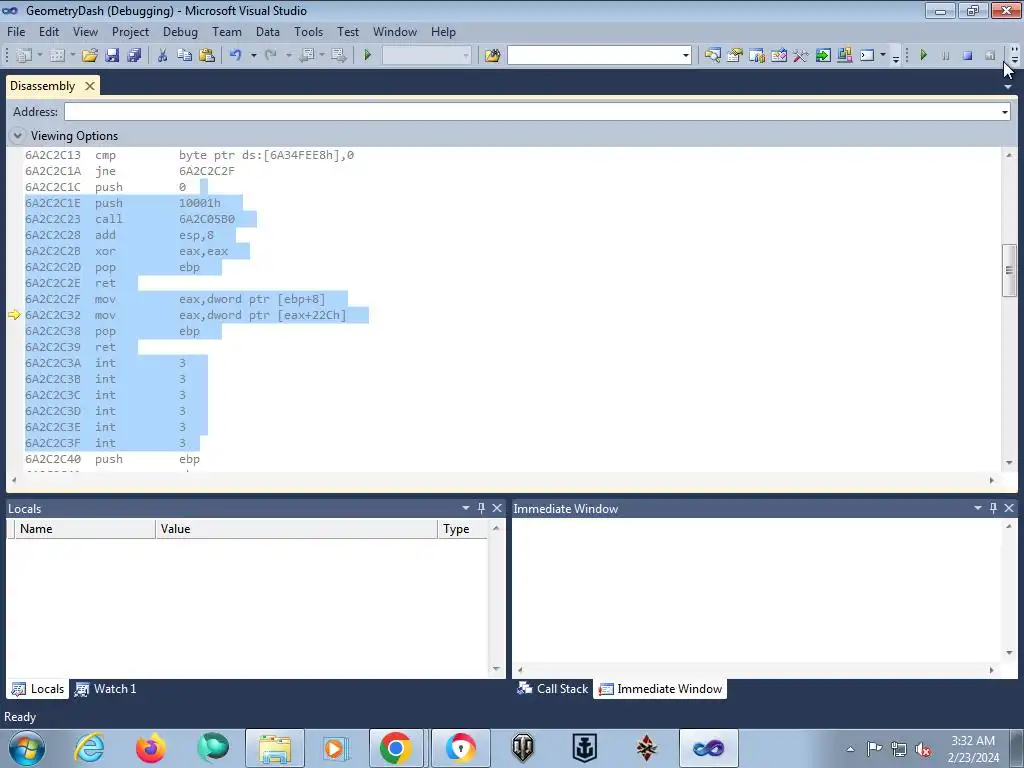1024x768 pixels.
Task: Click the Value column header in Locals
Action: pyautogui.click(x=296, y=529)
